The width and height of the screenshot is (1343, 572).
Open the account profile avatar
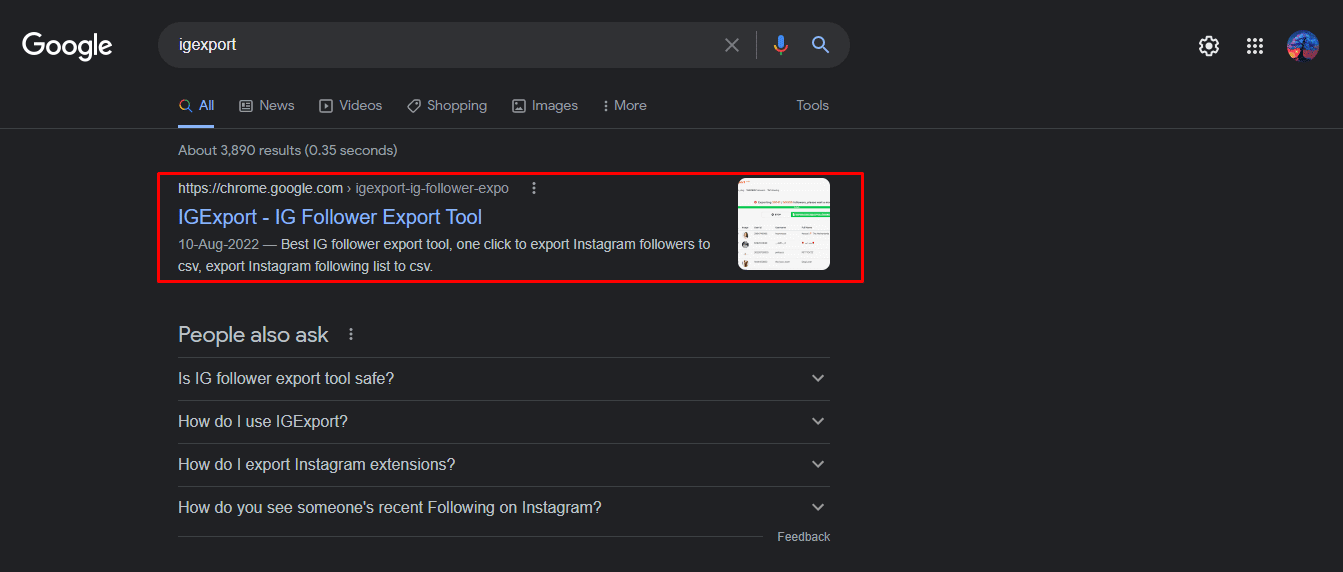1303,46
